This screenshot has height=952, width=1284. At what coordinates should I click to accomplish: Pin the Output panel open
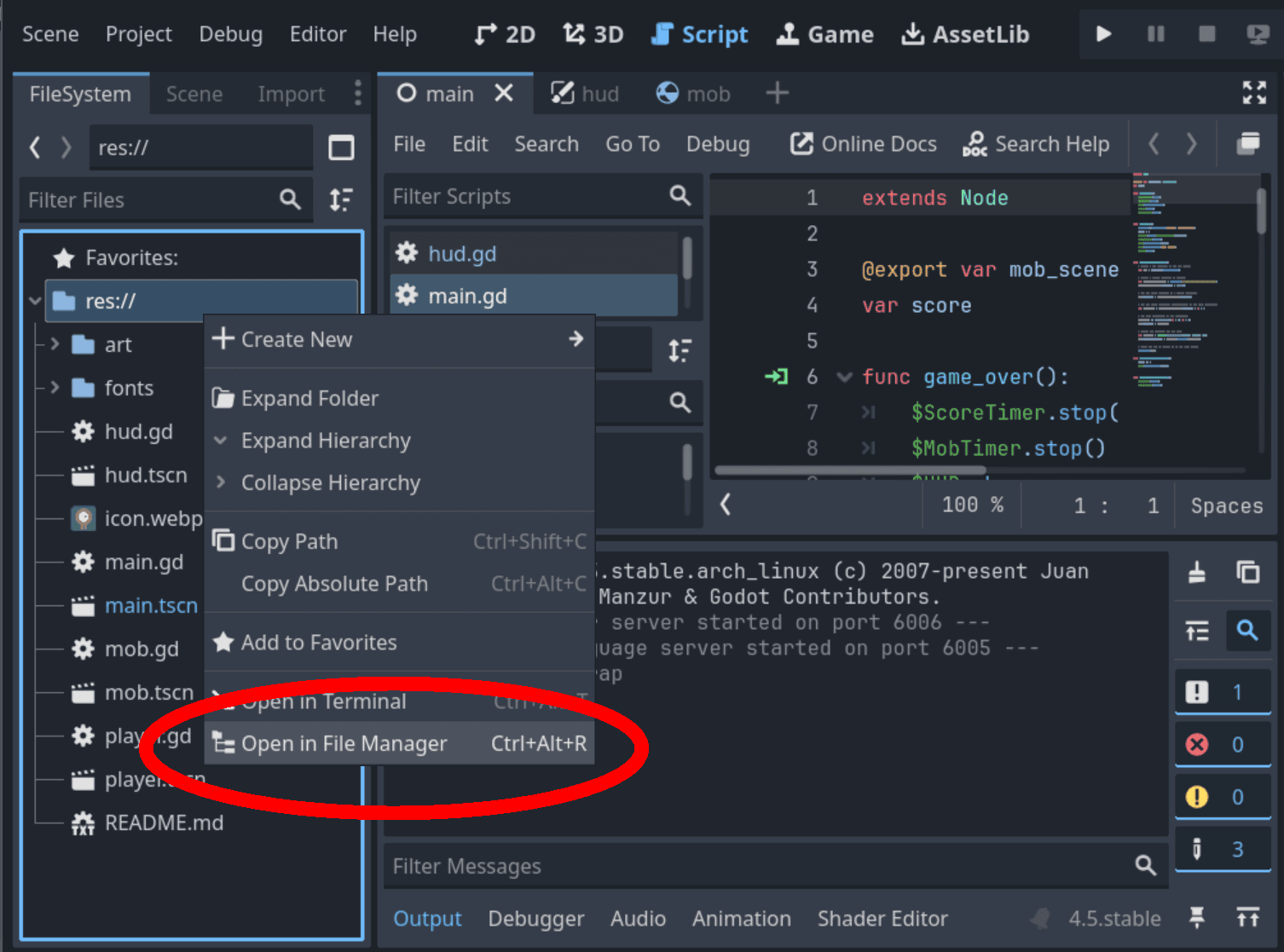coord(1195,918)
